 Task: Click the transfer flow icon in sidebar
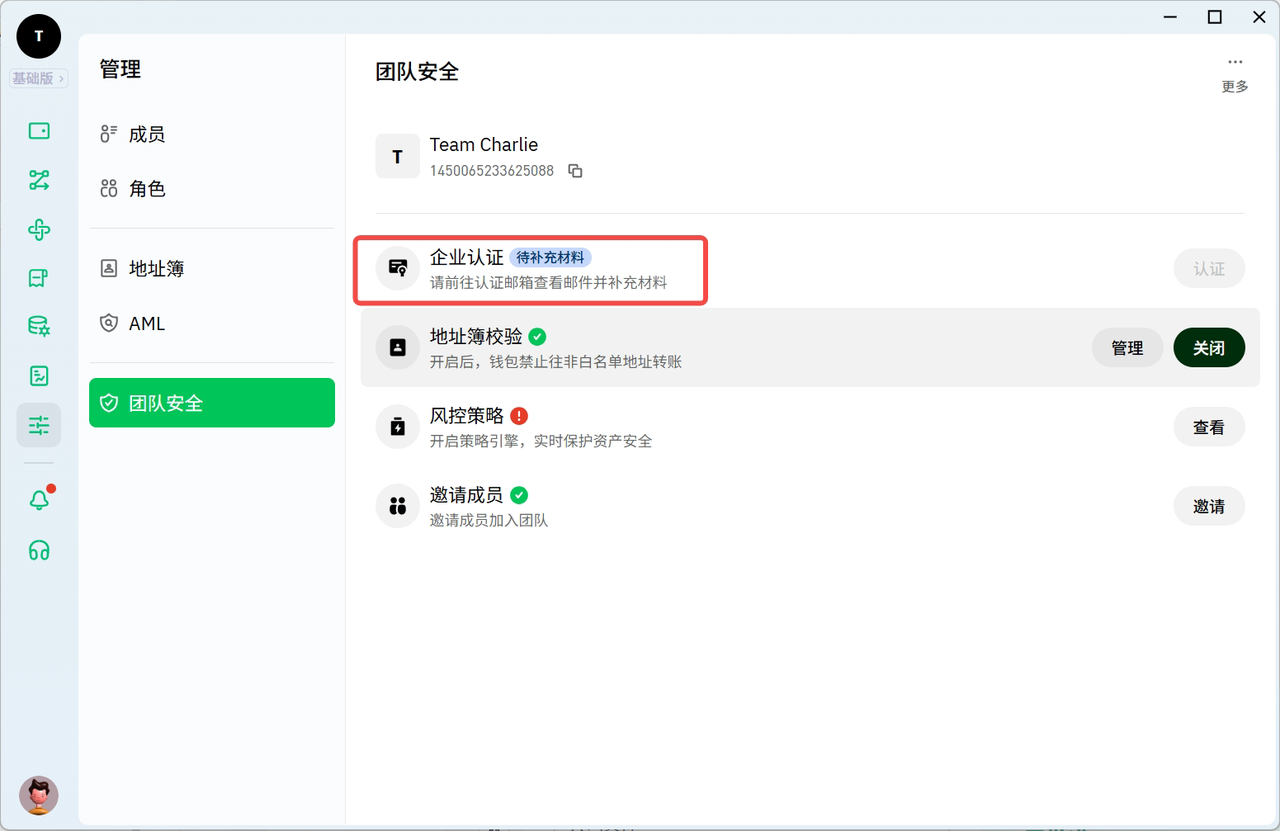click(39, 180)
